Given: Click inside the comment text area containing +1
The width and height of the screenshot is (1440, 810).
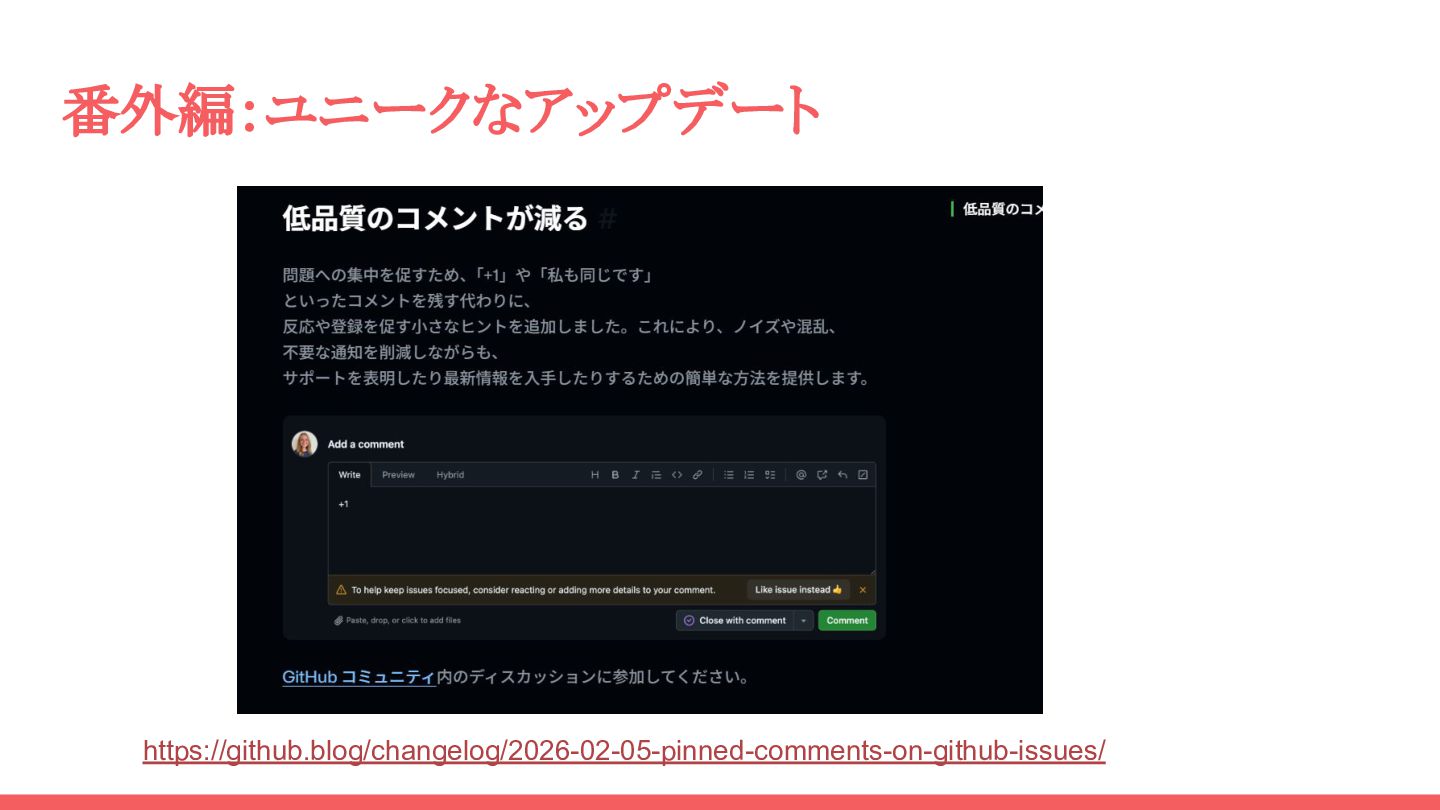Looking at the screenshot, I should pos(602,531).
